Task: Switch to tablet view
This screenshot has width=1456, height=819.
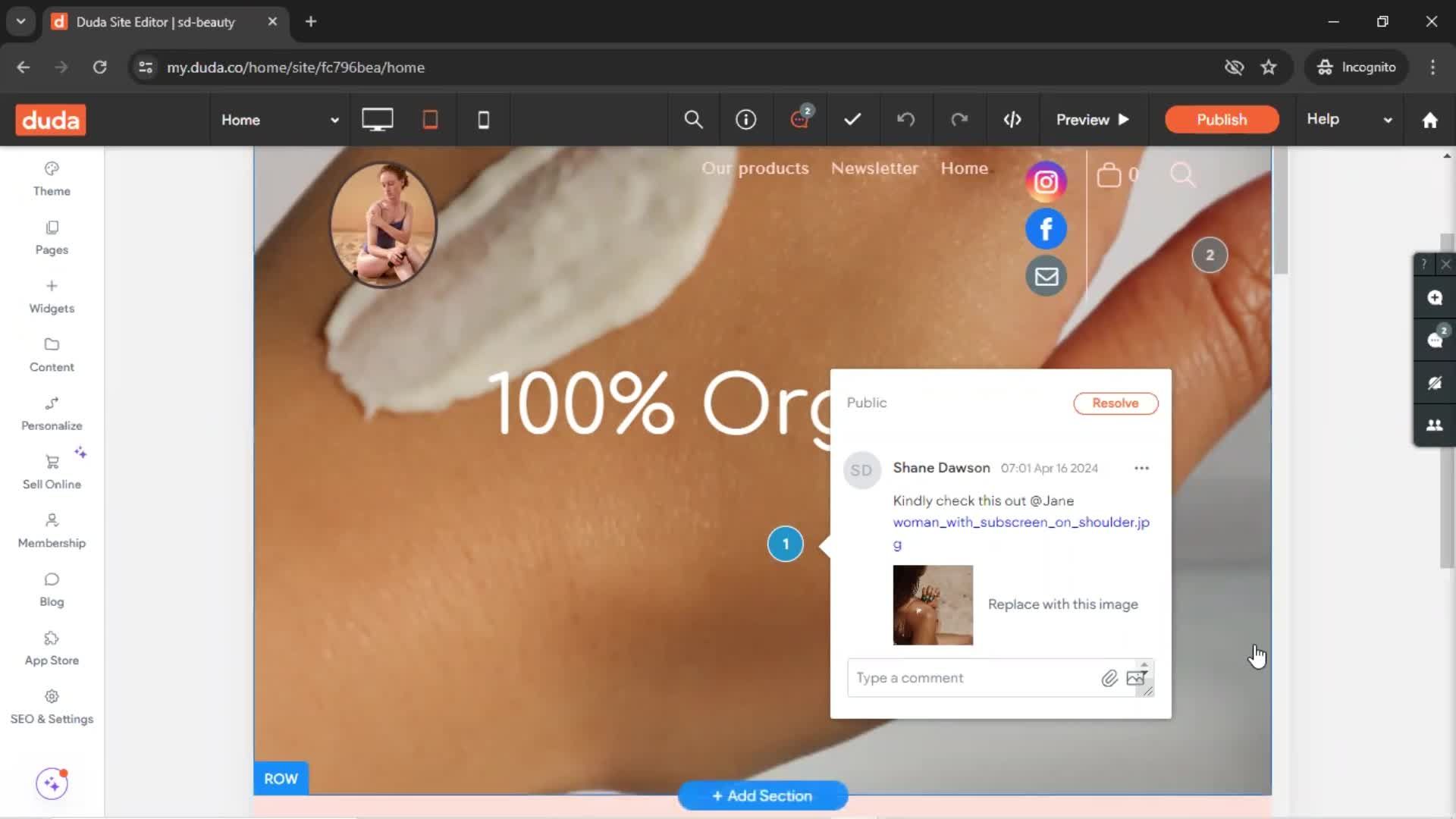Action: coord(430,120)
